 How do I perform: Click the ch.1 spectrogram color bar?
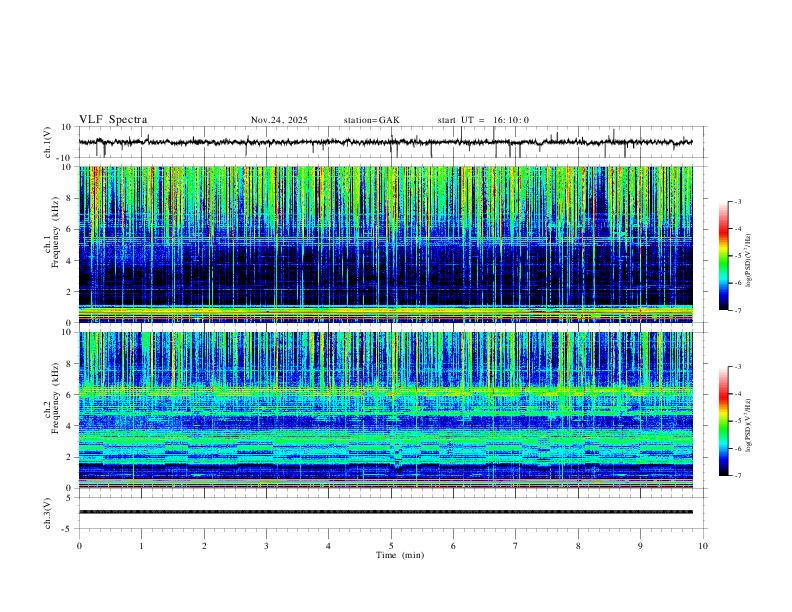click(723, 256)
